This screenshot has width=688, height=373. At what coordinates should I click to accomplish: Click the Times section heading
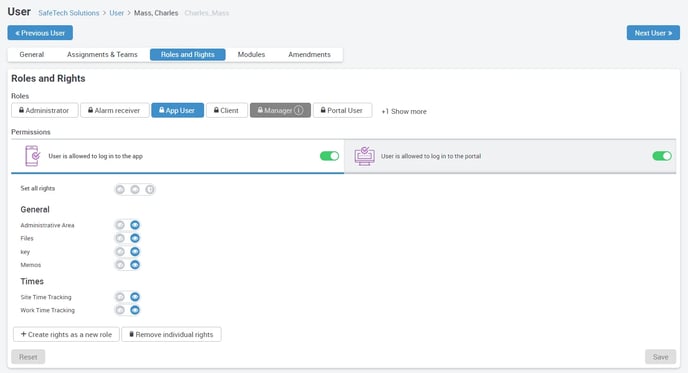[x=32, y=281]
